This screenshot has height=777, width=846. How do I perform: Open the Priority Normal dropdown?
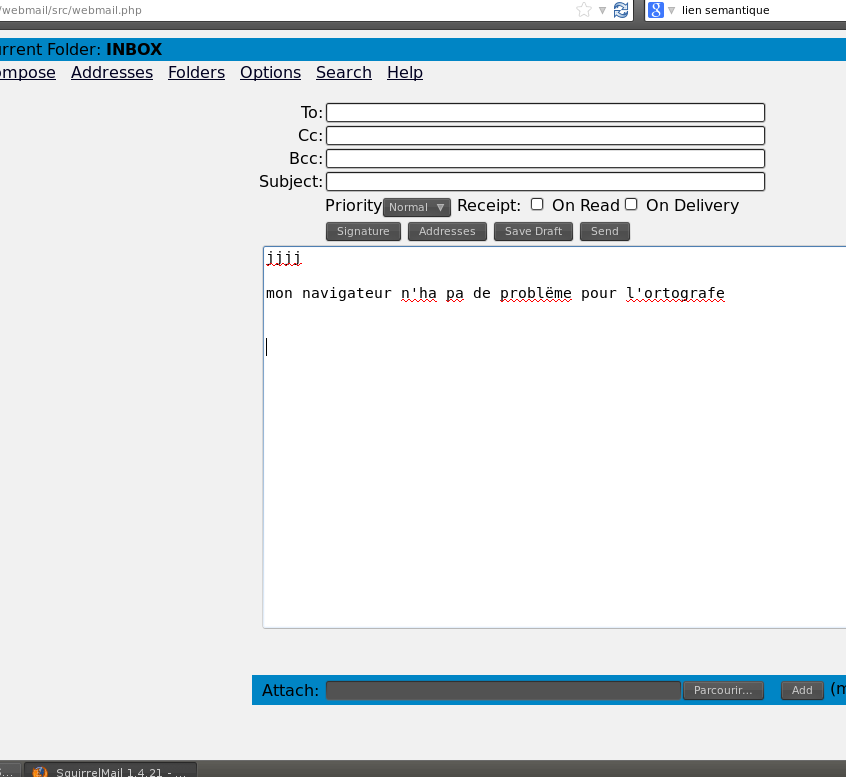417,207
